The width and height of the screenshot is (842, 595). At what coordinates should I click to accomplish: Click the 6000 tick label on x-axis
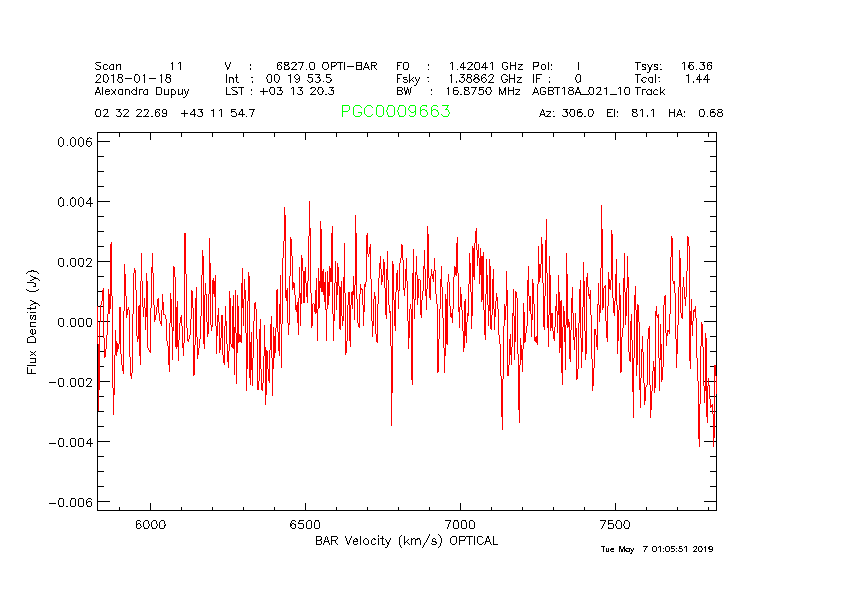click(x=150, y=525)
